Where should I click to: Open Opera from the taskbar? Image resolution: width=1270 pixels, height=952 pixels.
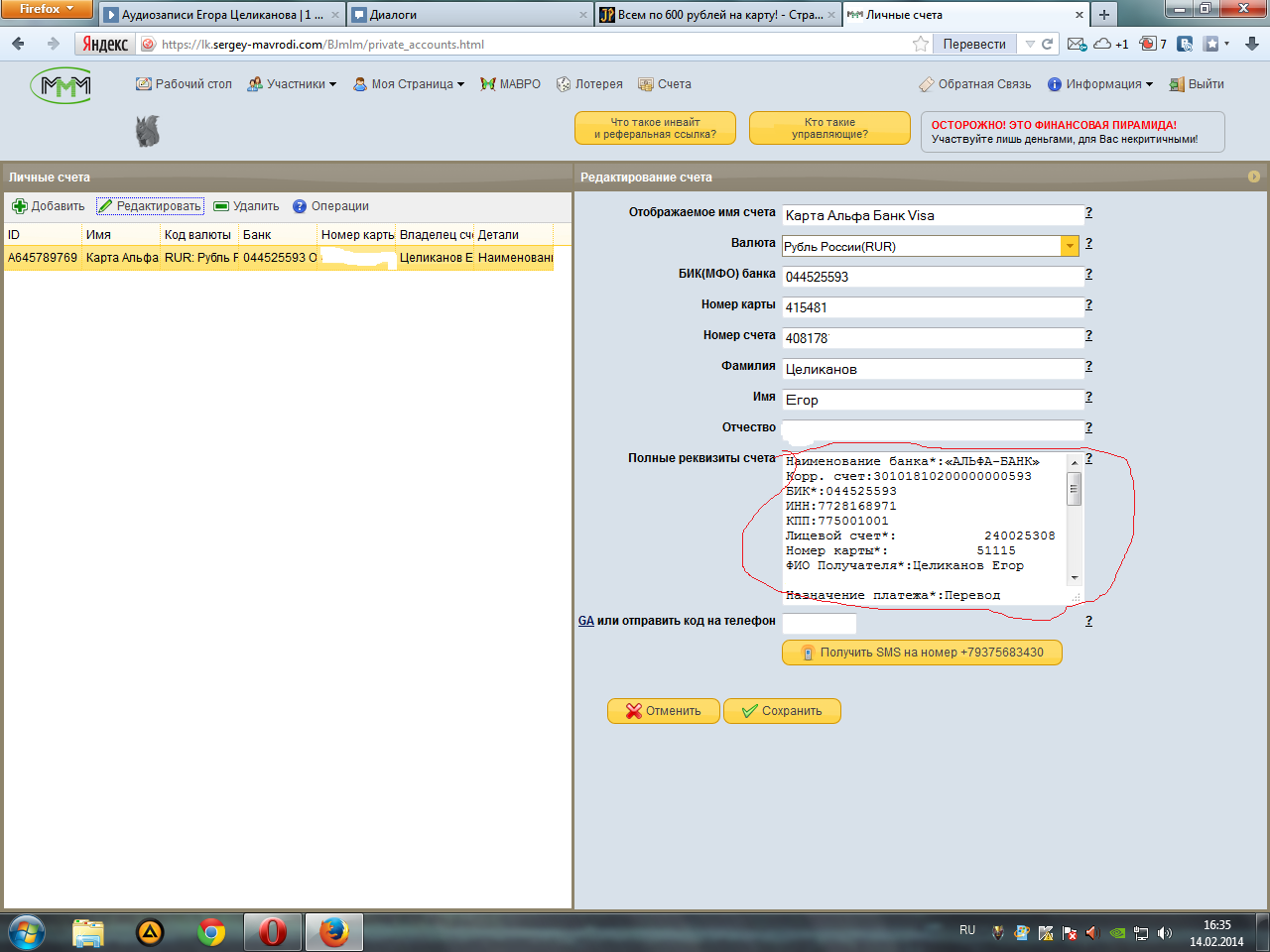(273, 932)
